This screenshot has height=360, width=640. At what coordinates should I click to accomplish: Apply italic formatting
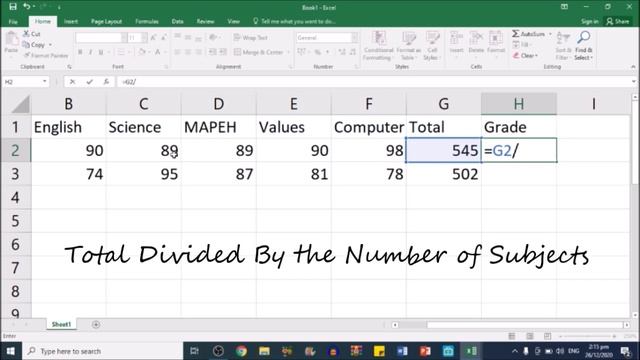click(x=90, y=52)
